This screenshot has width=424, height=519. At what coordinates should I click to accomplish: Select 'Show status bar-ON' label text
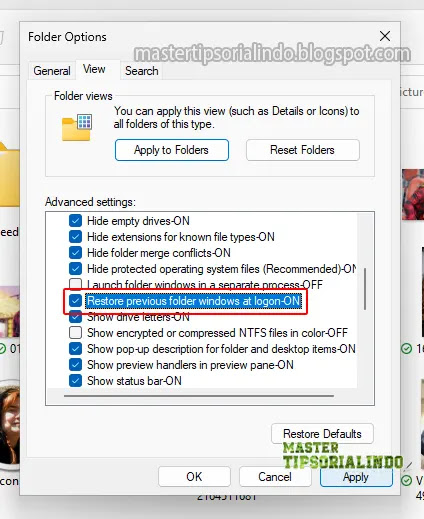pyautogui.click(x=134, y=381)
